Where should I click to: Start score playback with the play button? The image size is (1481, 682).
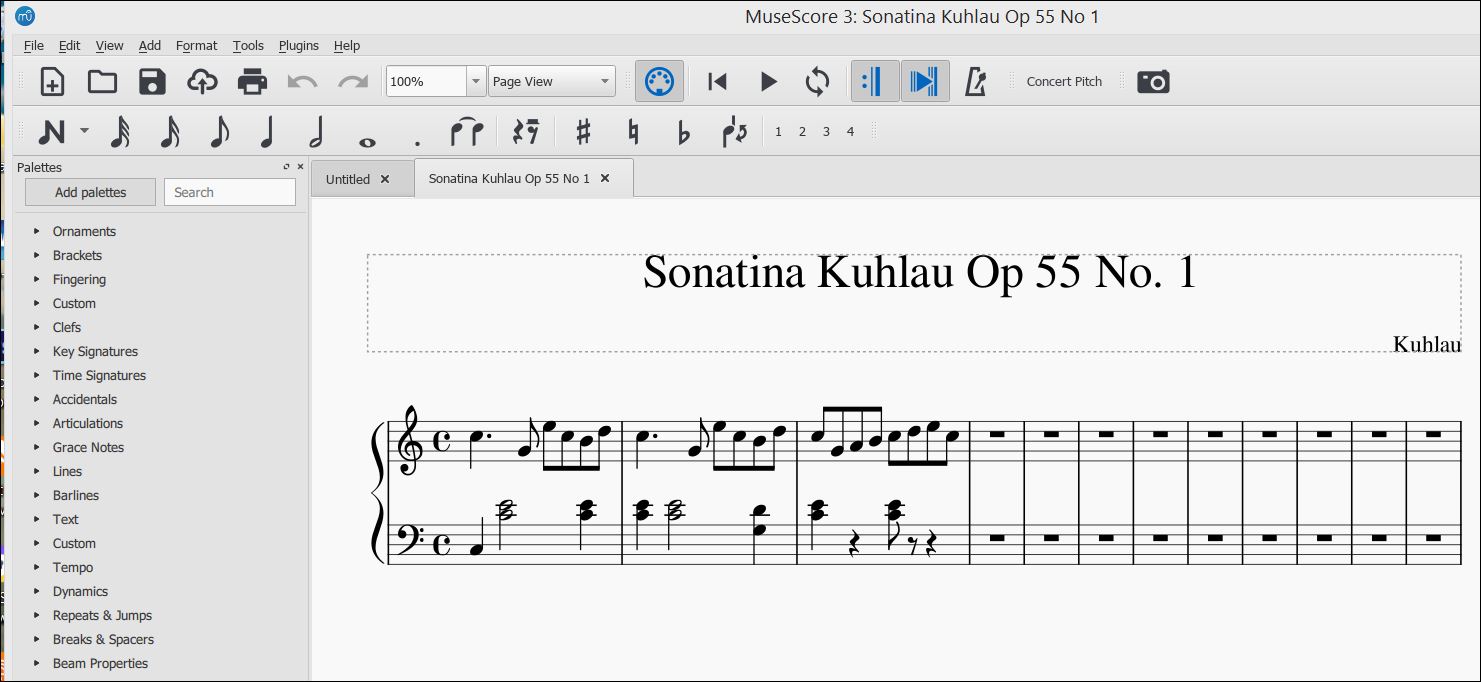[768, 82]
